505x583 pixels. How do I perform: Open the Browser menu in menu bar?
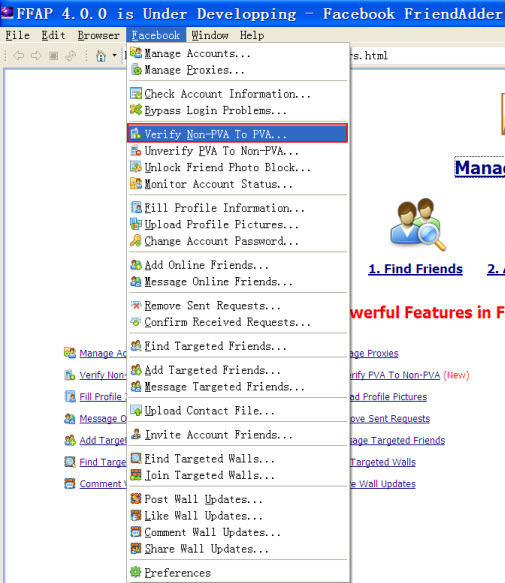[99, 35]
